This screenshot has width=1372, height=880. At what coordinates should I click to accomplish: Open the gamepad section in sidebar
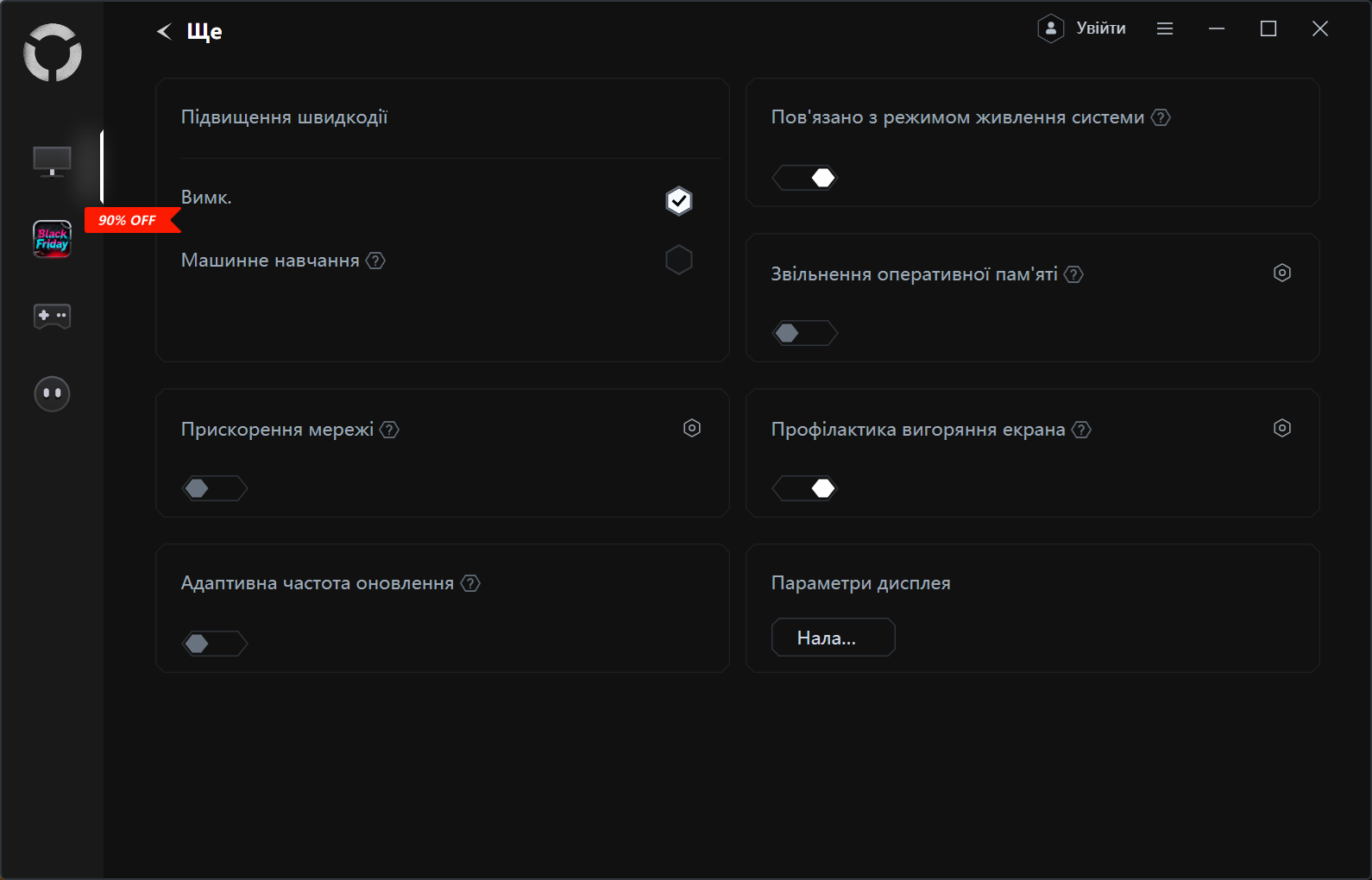pos(52,316)
